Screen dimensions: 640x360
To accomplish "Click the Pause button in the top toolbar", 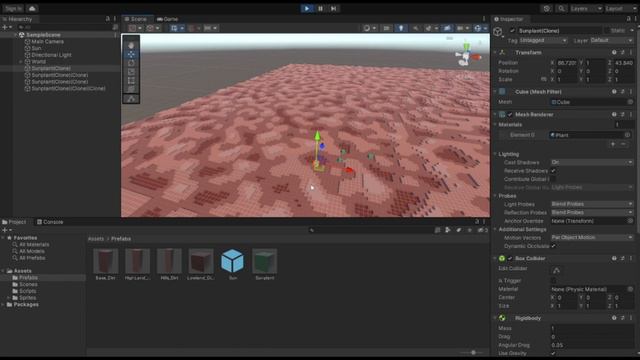I will point(320,8).
